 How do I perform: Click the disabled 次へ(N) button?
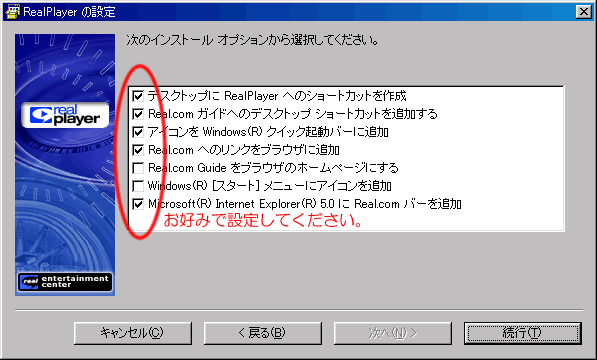(393, 333)
